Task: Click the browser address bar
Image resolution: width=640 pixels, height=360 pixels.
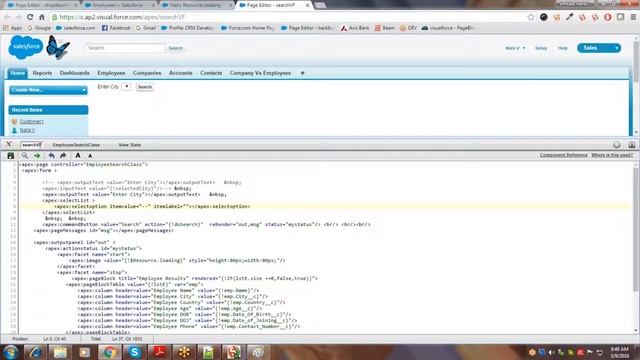Action: pos(286,17)
